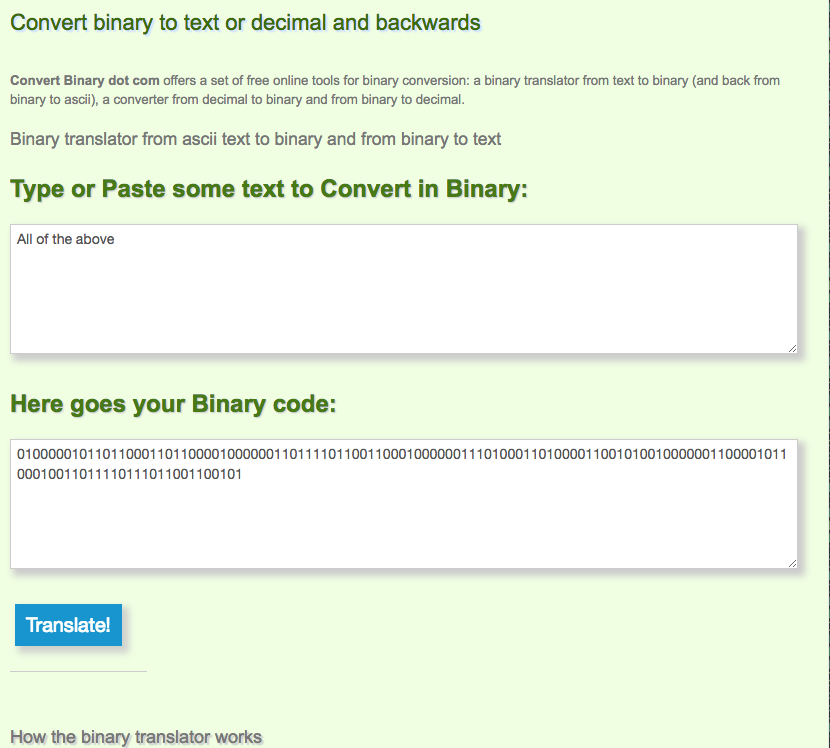This screenshot has height=748, width=830.
Task: Click the 'Binary translator from ascii text' subheading
Action: click(x=255, y=139)
